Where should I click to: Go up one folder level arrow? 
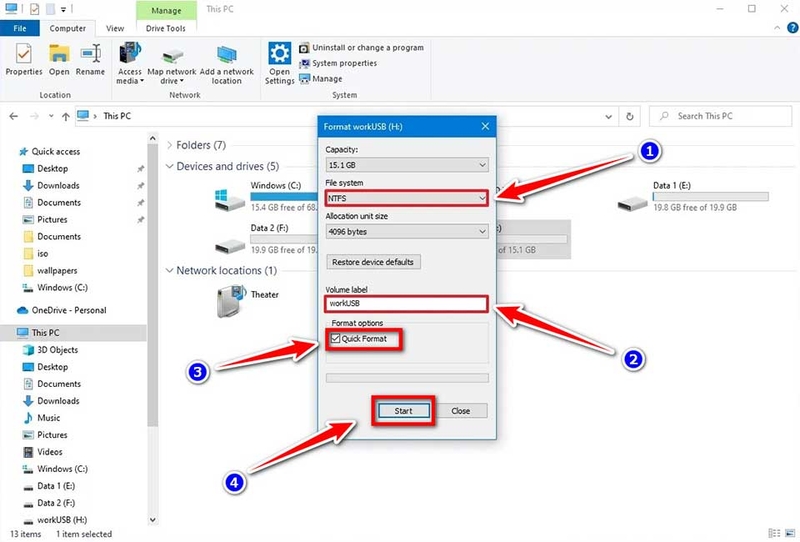66,116
